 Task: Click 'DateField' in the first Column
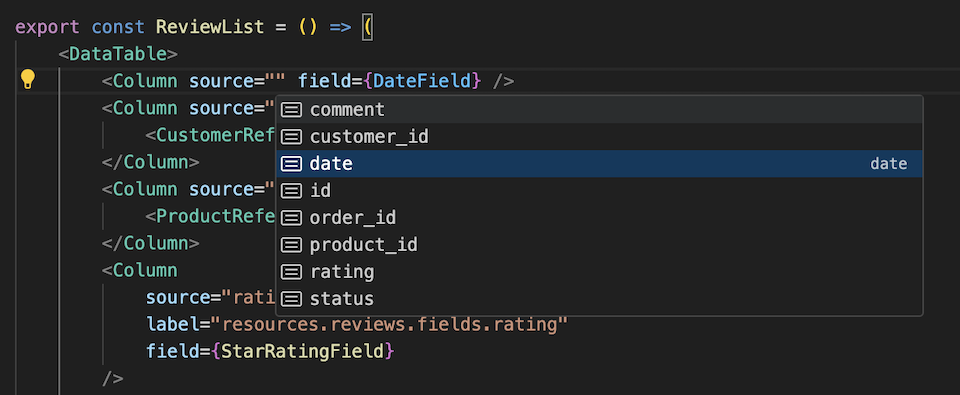(422, 81)
